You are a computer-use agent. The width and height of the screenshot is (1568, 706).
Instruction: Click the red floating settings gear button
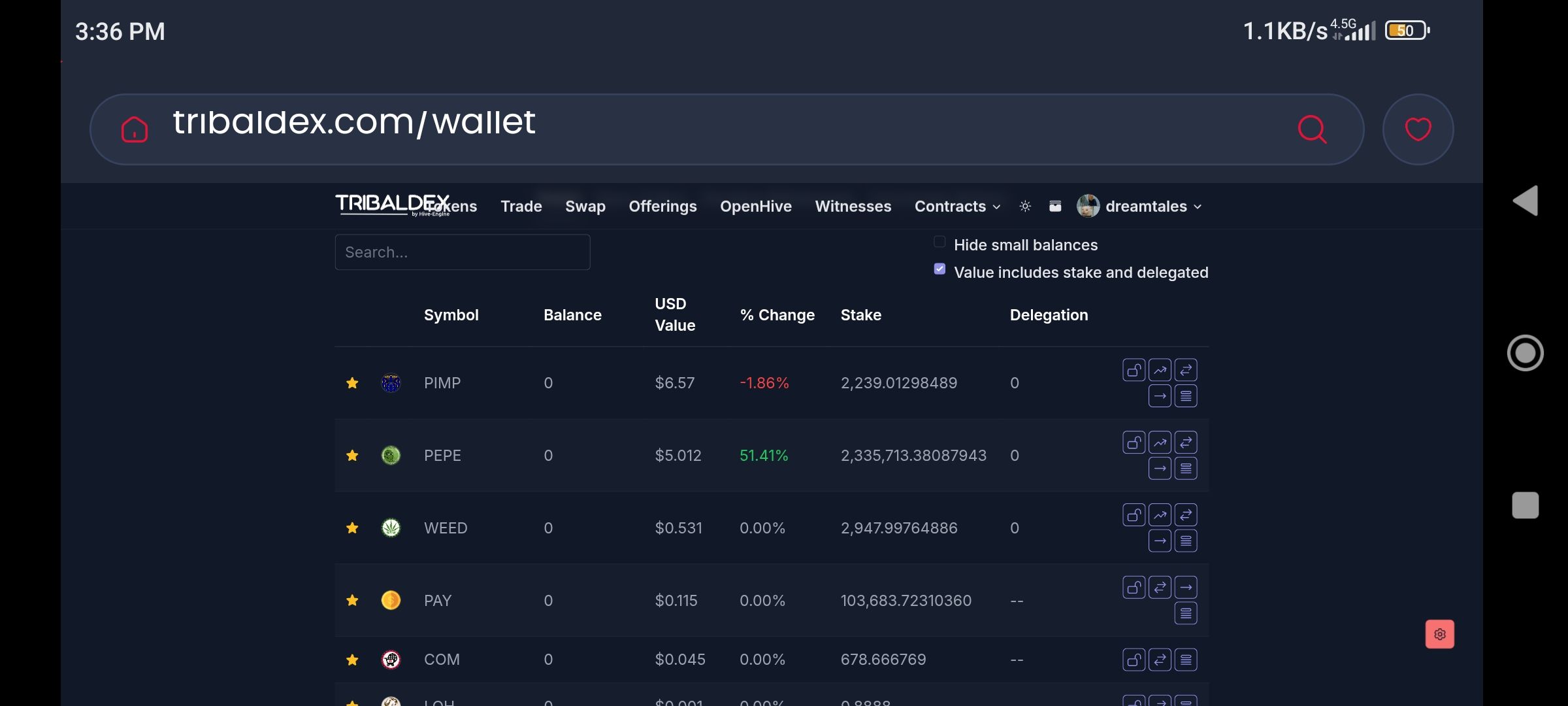(x=1440, y=634)
